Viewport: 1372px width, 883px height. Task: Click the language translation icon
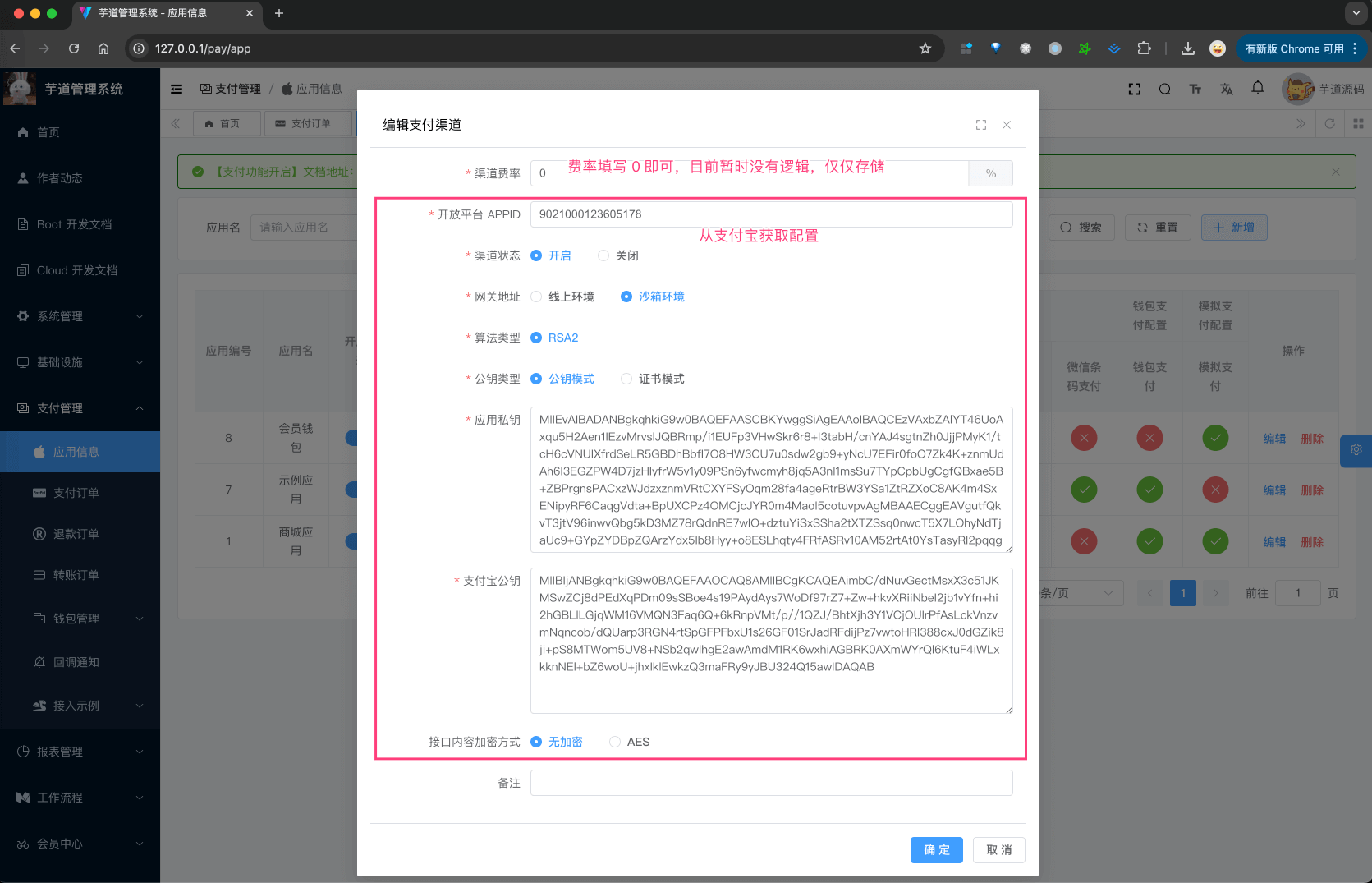(x=1226, y=89)
